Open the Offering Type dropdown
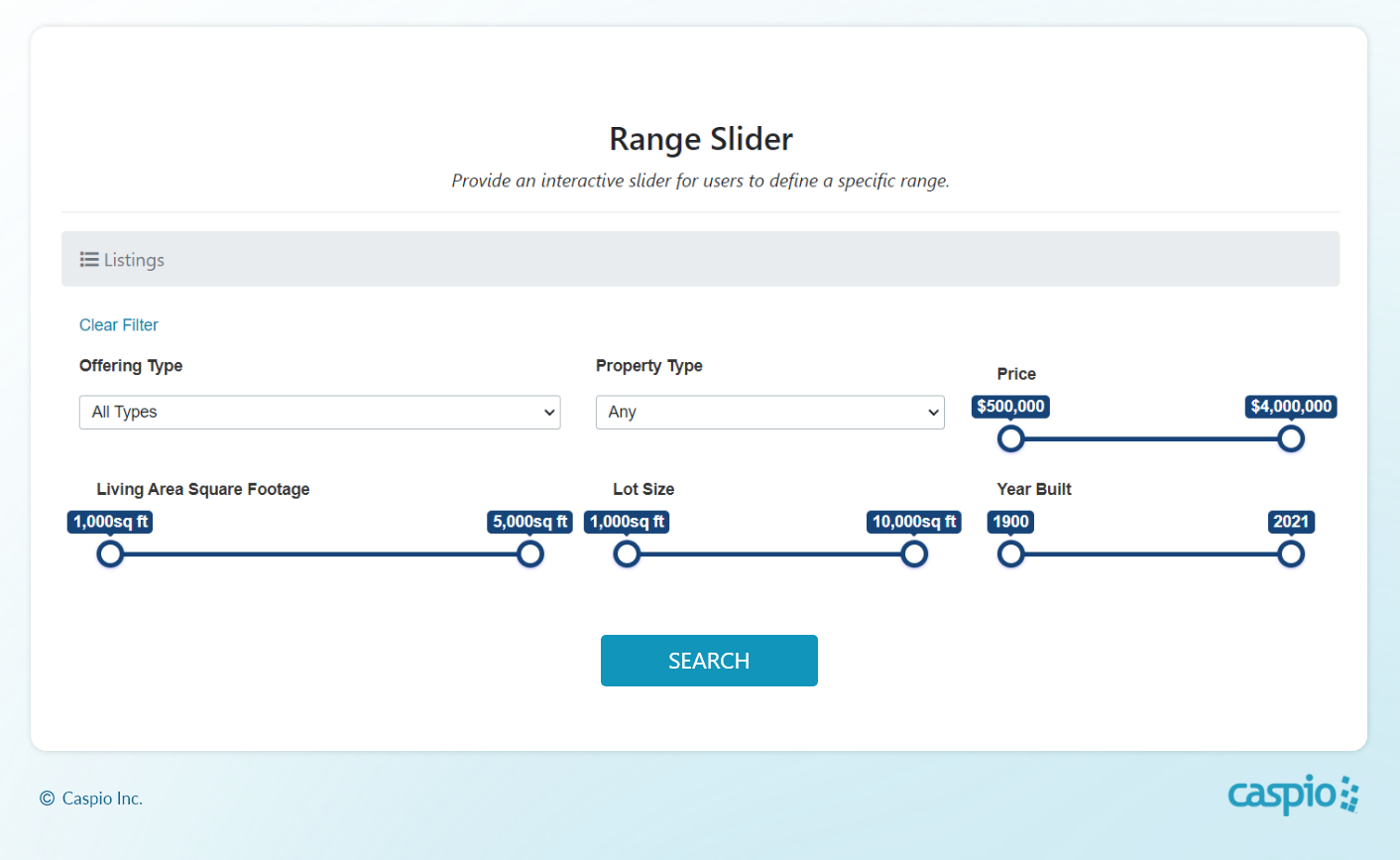 (319, 413)
